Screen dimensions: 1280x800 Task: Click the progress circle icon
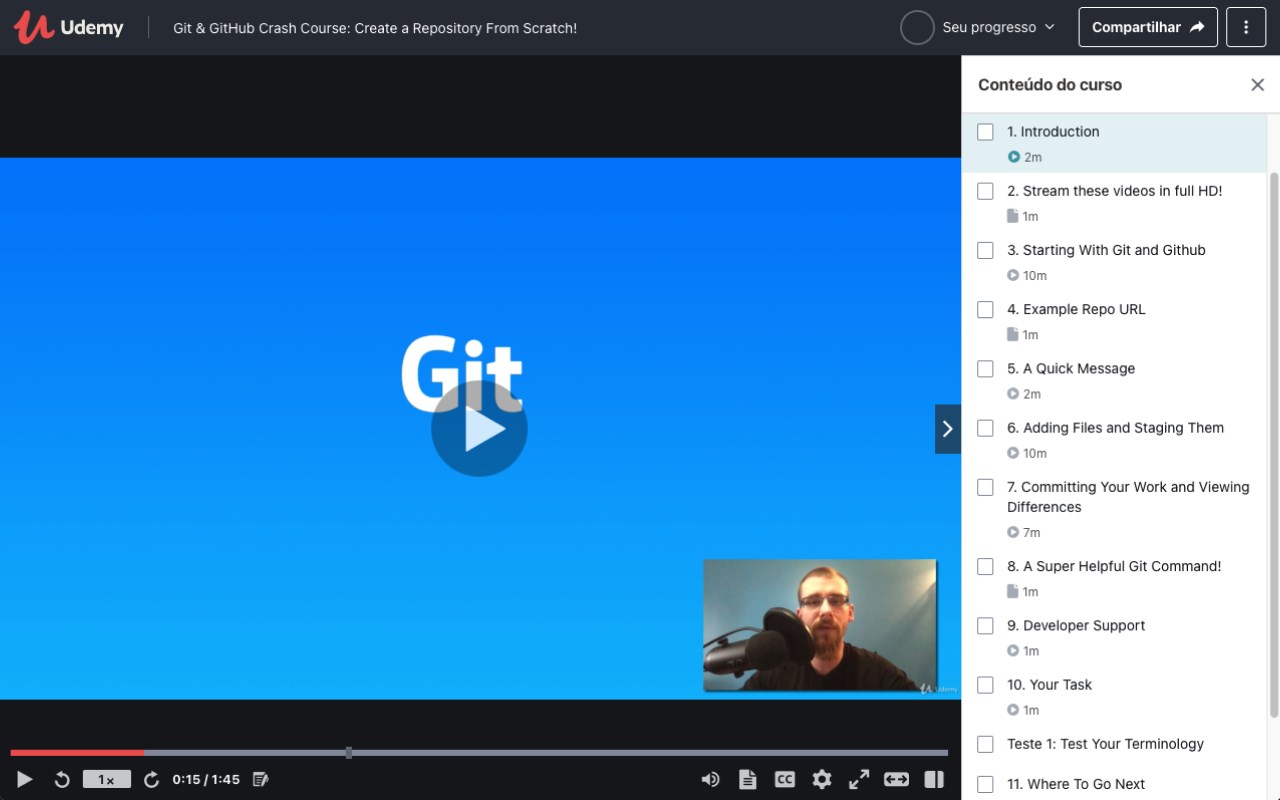click(x=917, y=27)
